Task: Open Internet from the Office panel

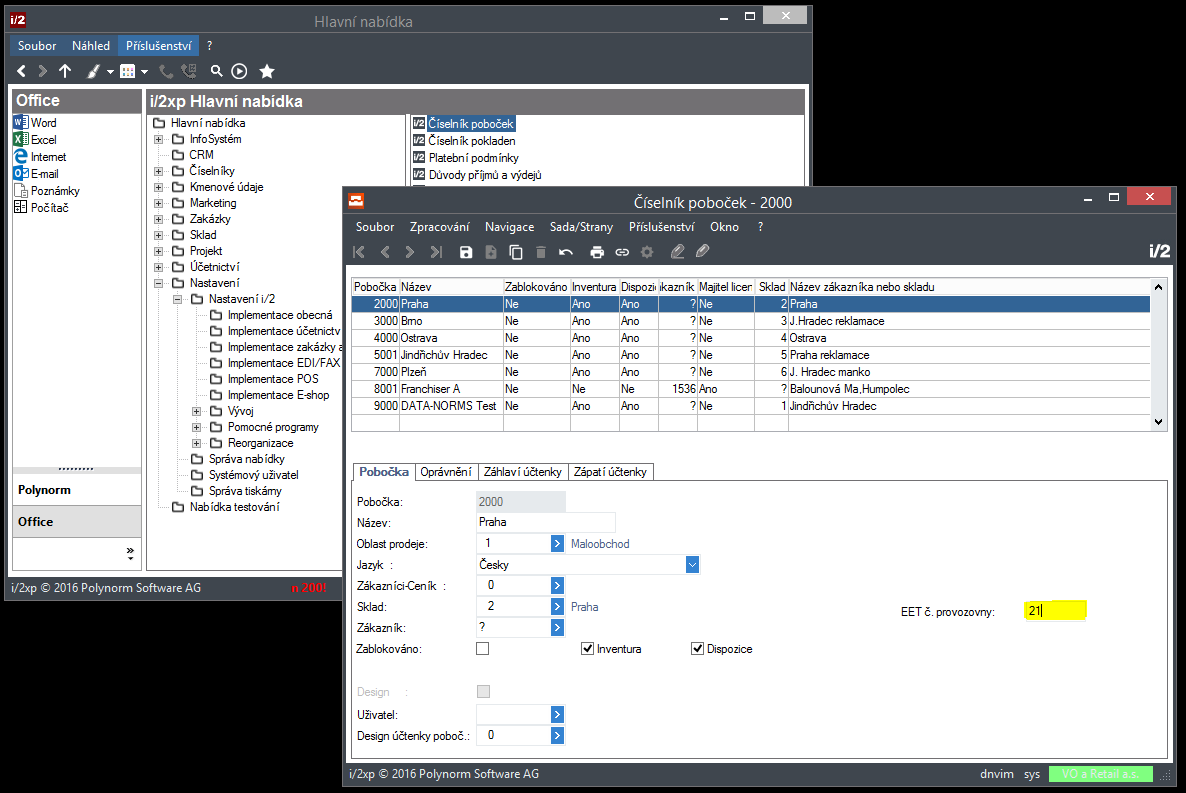Action: (x=40, y=157)
